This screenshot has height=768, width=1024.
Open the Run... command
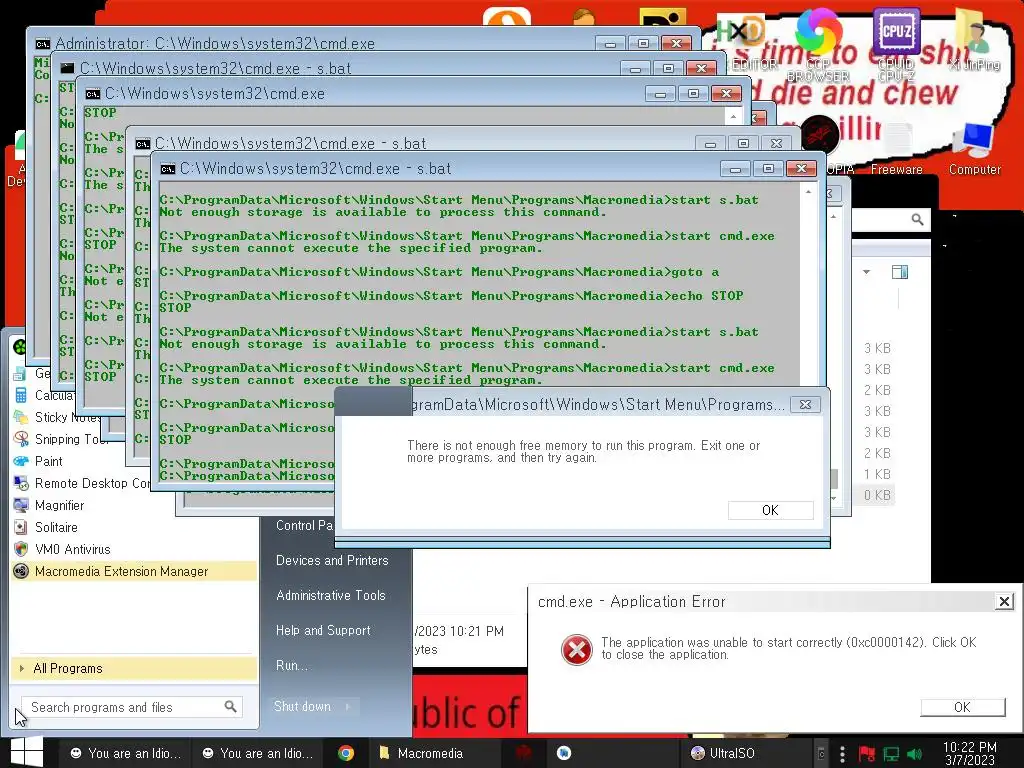click(x=291, y=665)
